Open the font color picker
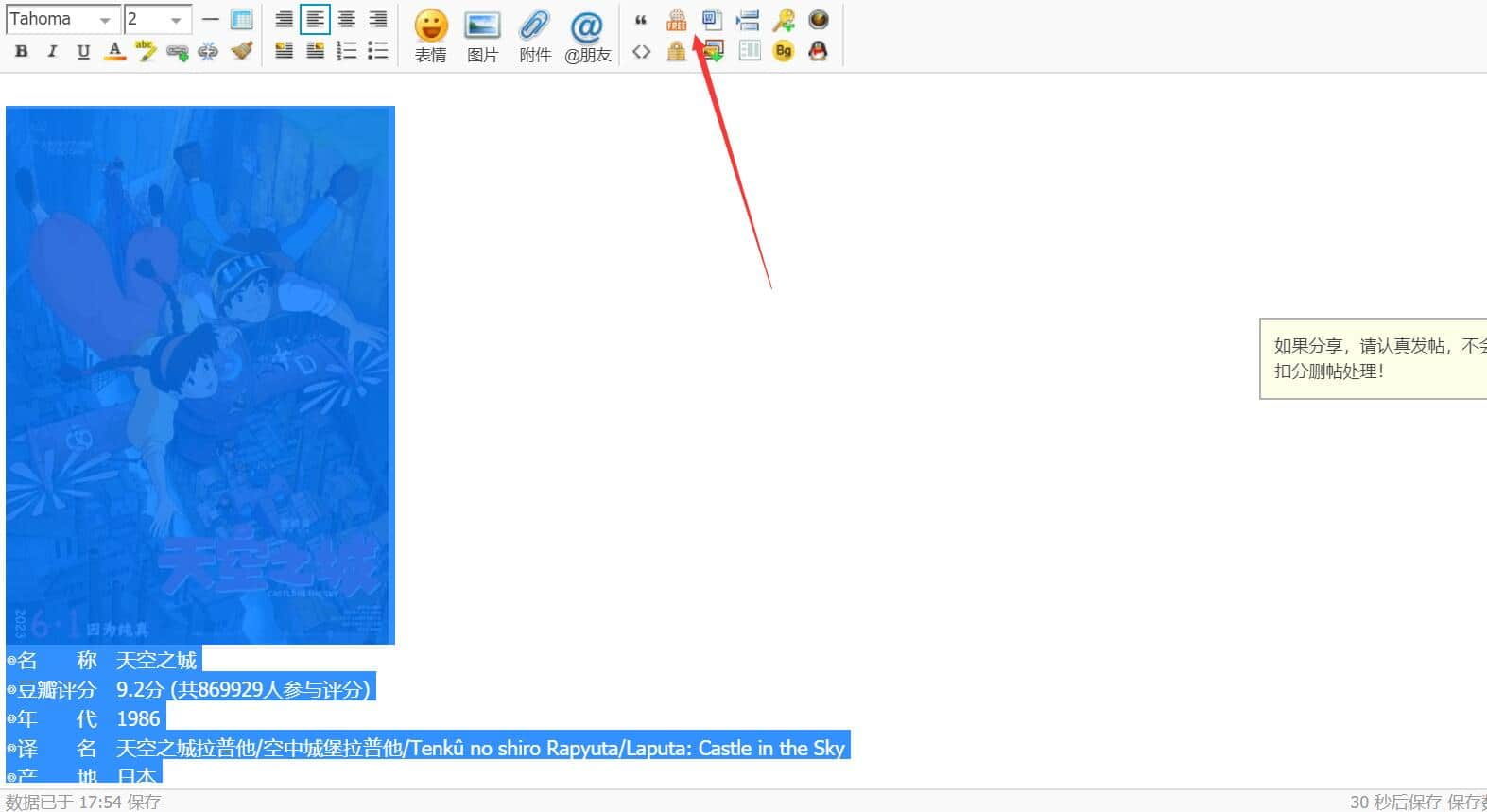This screenshot has height=812, width=1487. click(115, 51)
